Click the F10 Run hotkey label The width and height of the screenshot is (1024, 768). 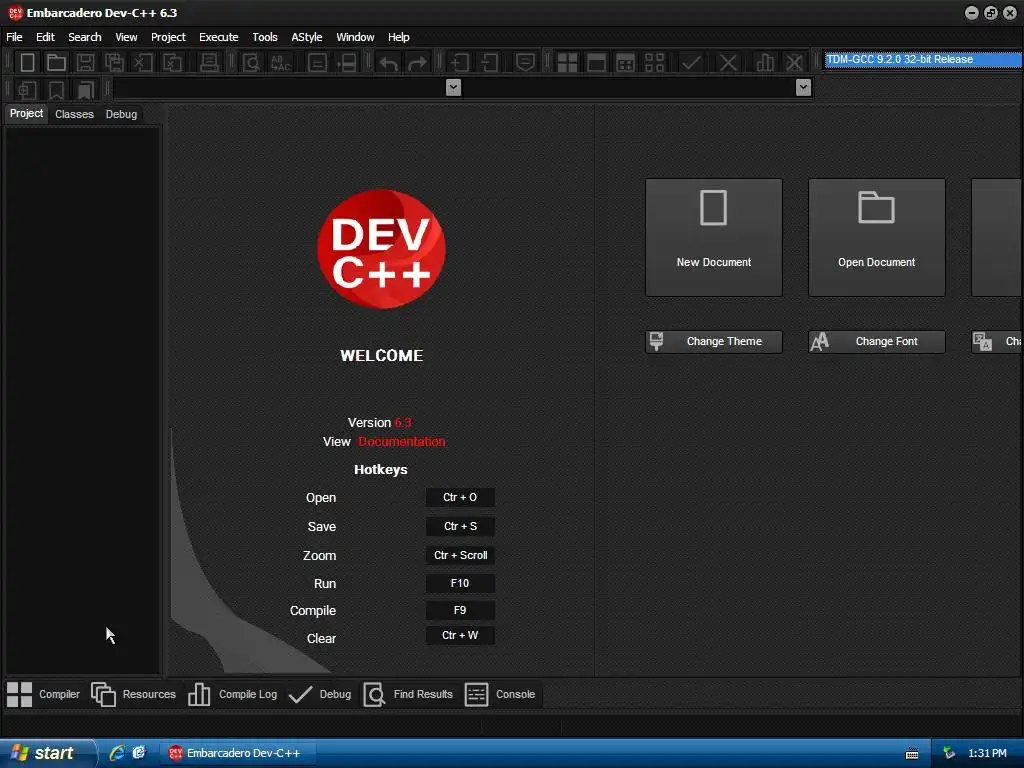click(x=460, y=583)
